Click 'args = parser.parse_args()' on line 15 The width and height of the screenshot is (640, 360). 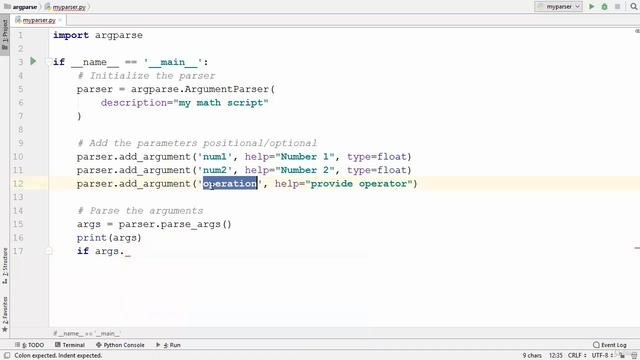point(154,224)
